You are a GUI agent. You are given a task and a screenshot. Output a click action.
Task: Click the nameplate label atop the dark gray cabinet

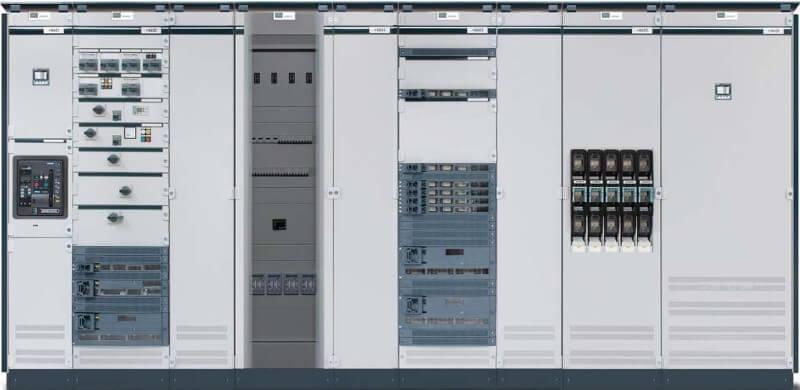pyautogui.click(x=284, y=16)
